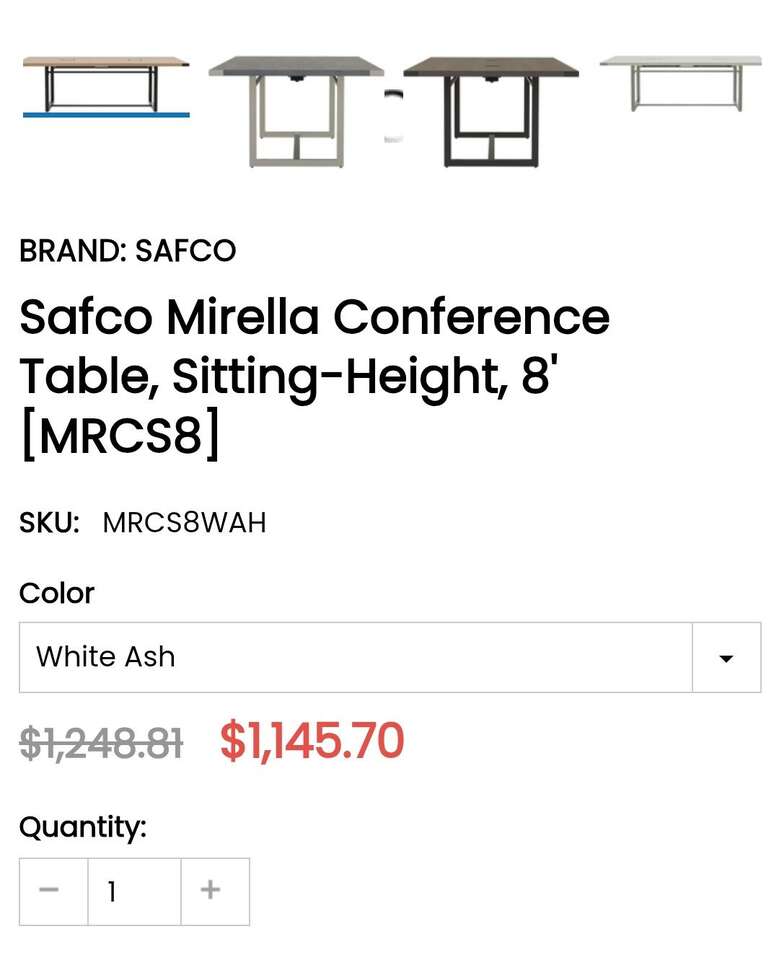This screenshot has height=960, width=779.
Task: Show the dark brown table thumbnail
Action: (490, 108)
